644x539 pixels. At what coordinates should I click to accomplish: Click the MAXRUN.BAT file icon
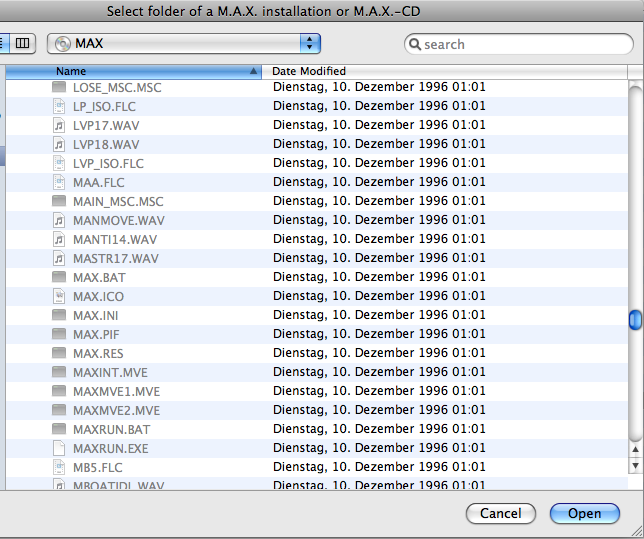59,429
